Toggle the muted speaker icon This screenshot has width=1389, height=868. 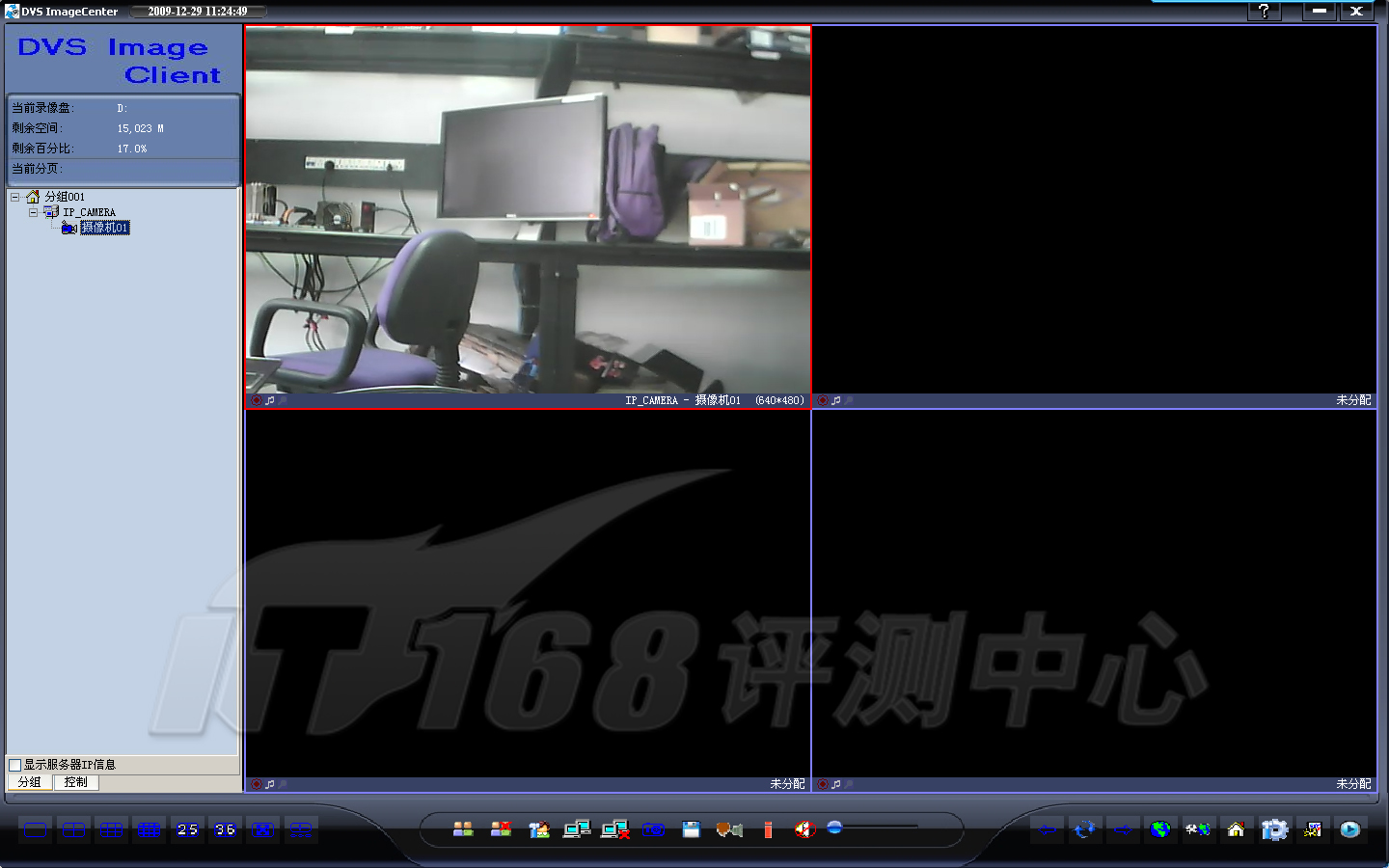803,829
